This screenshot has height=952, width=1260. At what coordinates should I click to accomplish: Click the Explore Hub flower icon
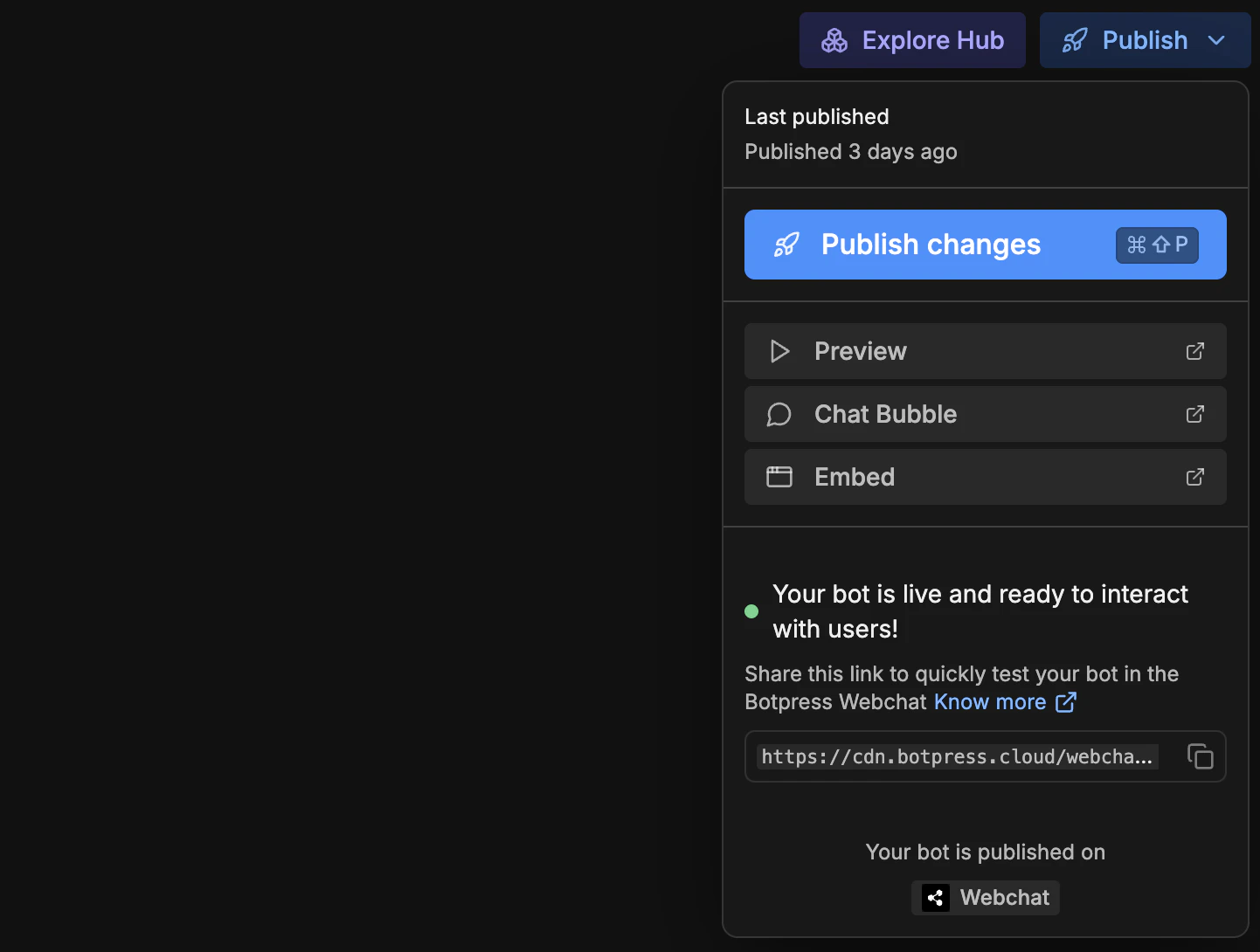click(x=834, y=40)
